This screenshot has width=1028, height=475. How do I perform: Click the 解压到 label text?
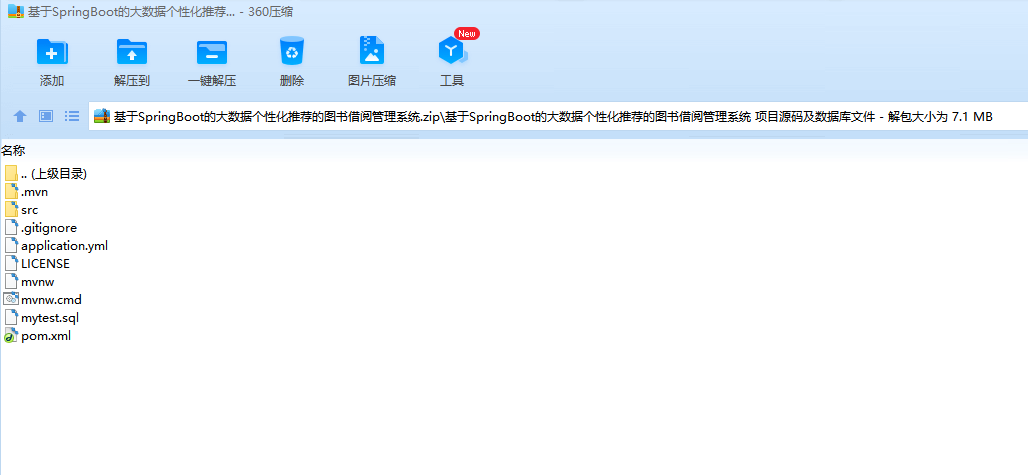coord(132,81)
